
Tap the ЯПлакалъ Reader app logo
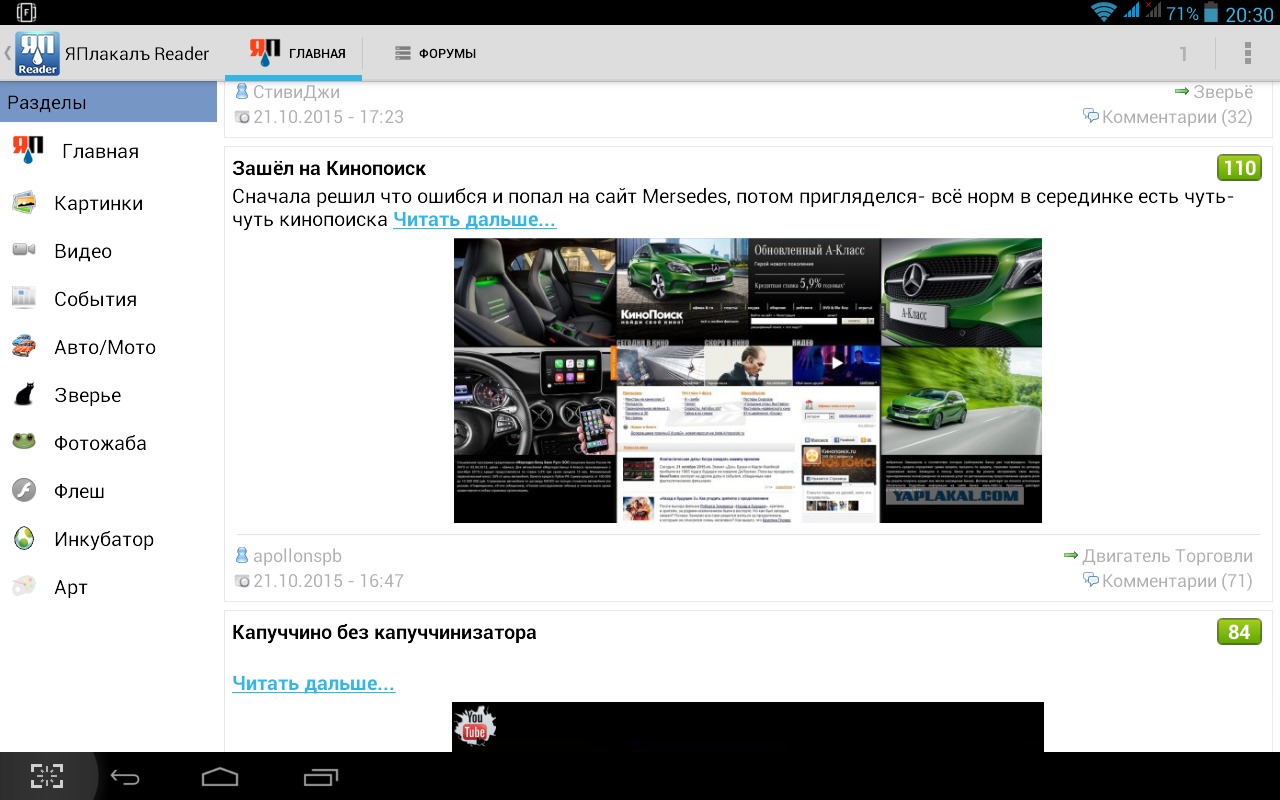pos(37,53)
